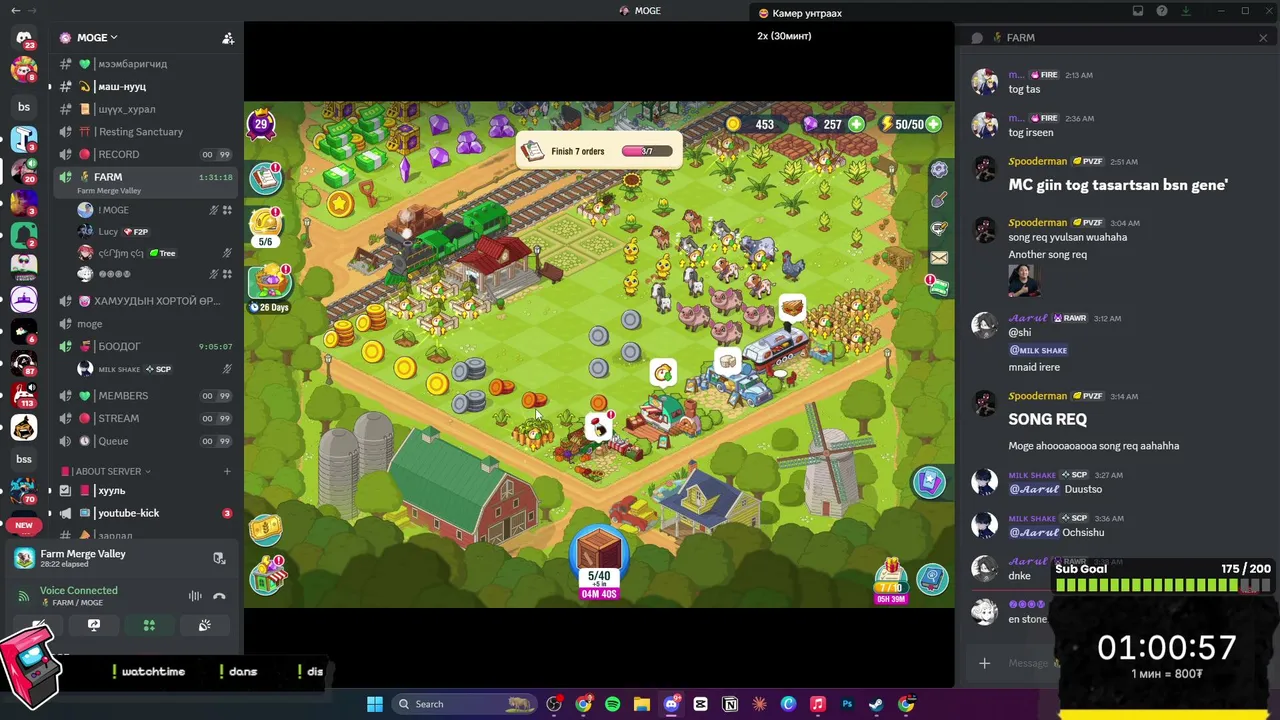Click the @MILK SHAKE mention in chat
The image size is (1280, 720).
point(1038,350)
